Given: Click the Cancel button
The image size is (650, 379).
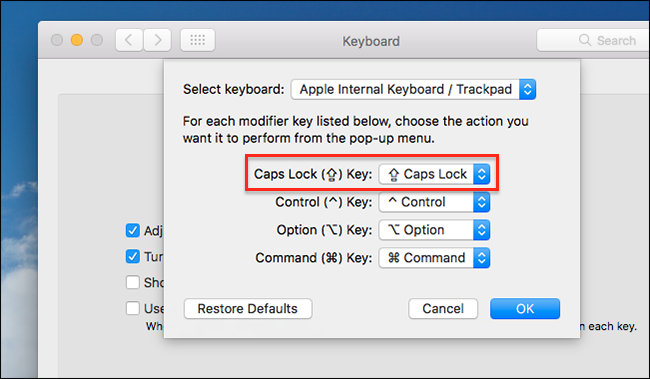Looking at the screenshot, I should click(x=443, y=309).
